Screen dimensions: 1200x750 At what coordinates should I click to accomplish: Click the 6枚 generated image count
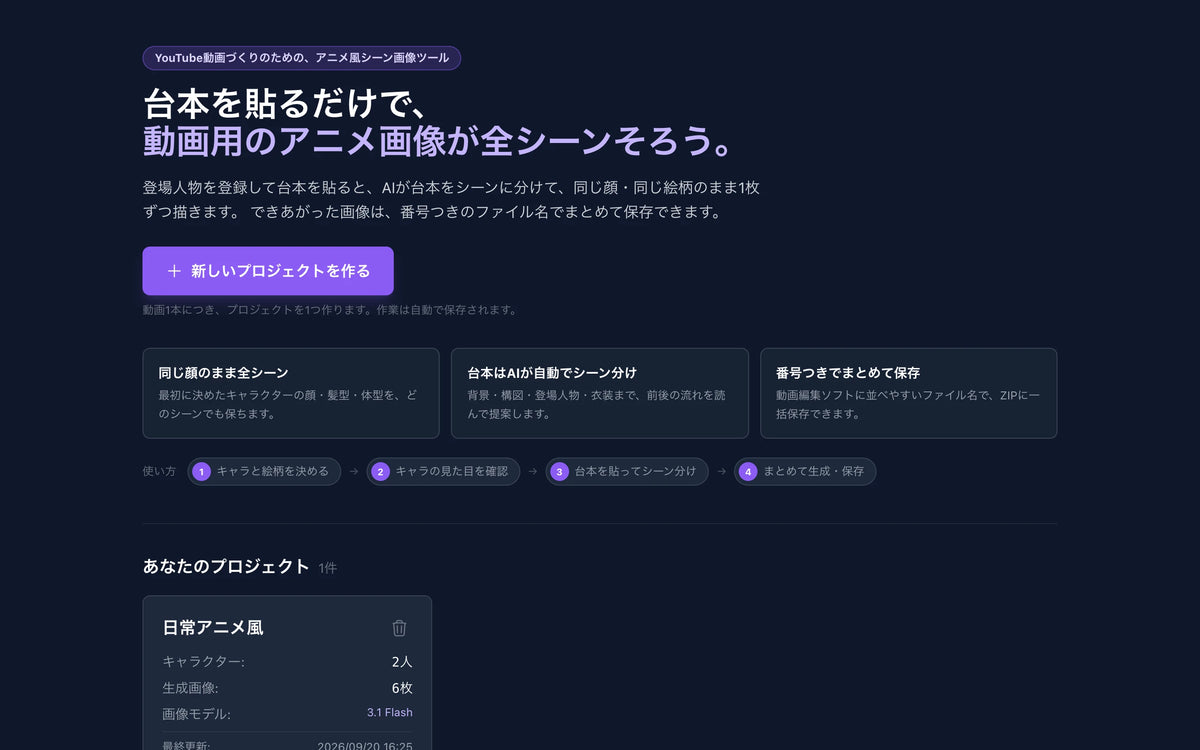pyautogui.click(x=402, y=688)
